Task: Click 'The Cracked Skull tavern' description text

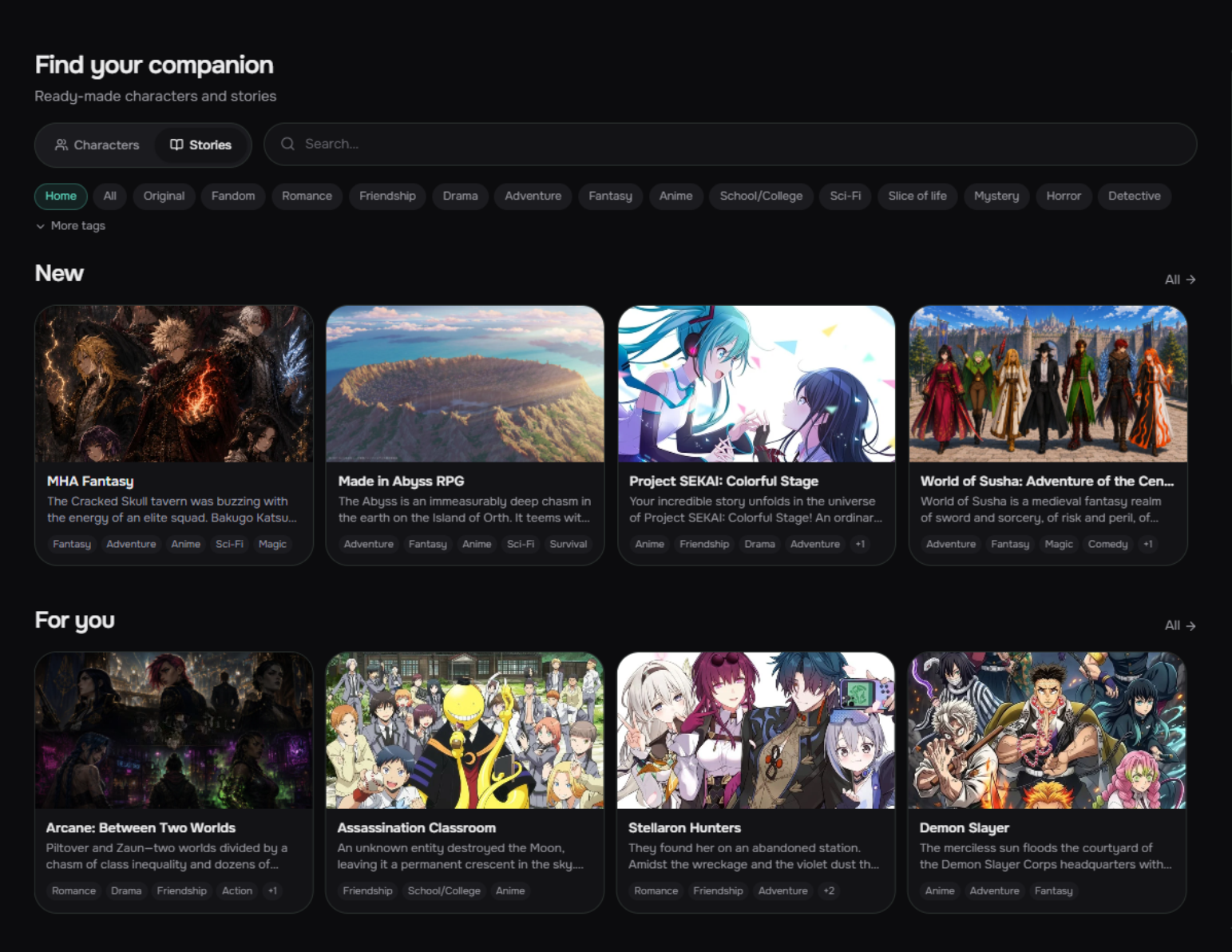Action: 172,510
